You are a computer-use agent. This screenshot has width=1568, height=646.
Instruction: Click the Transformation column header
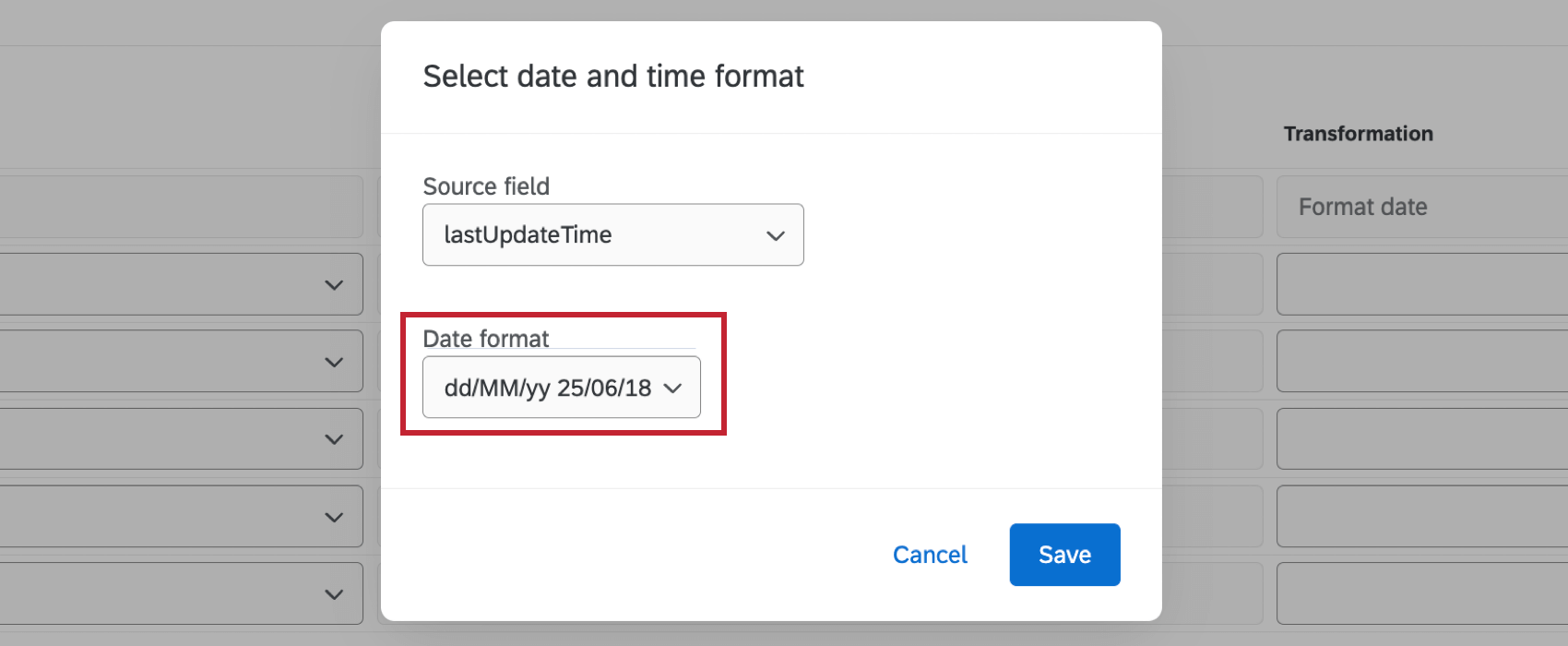coord(1358,134)
